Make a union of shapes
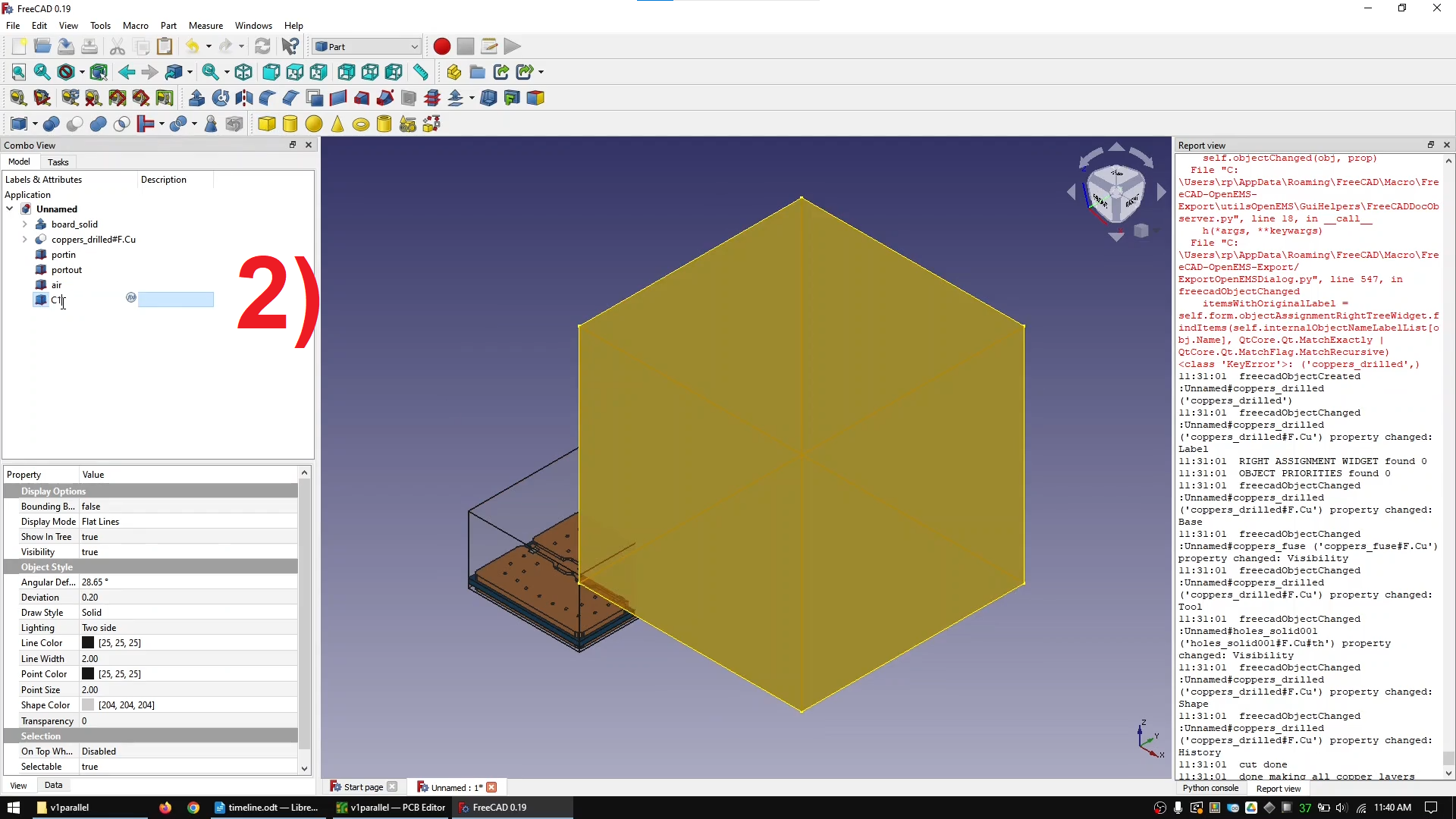 tap(98, 124)
